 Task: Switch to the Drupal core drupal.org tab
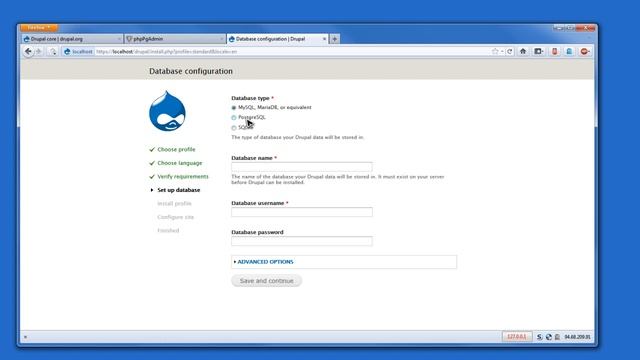pos(72,39)
